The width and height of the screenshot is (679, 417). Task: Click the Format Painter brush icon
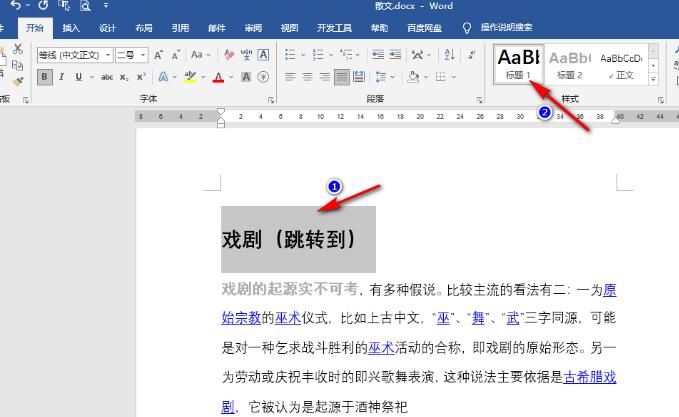[18, 82]
